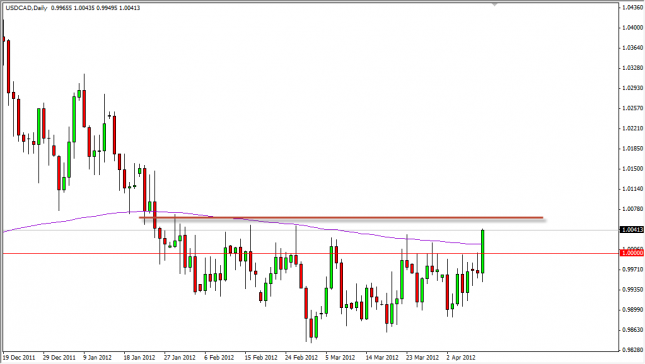The image size is (645, 364).
Task: Select the brown horizontal resistance line
Action: (341, 218)
